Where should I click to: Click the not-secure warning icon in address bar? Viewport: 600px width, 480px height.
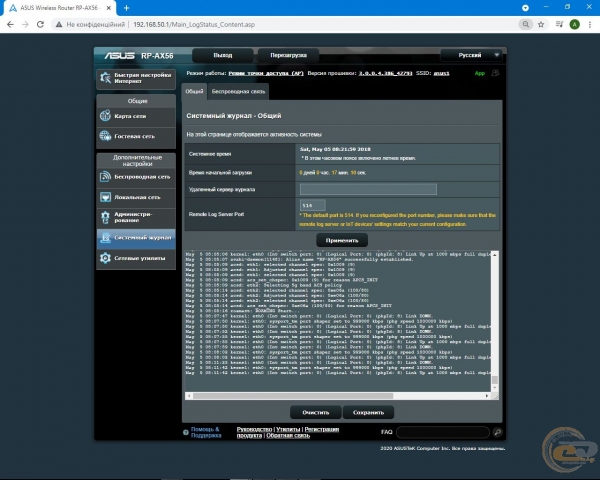(59, 24)
